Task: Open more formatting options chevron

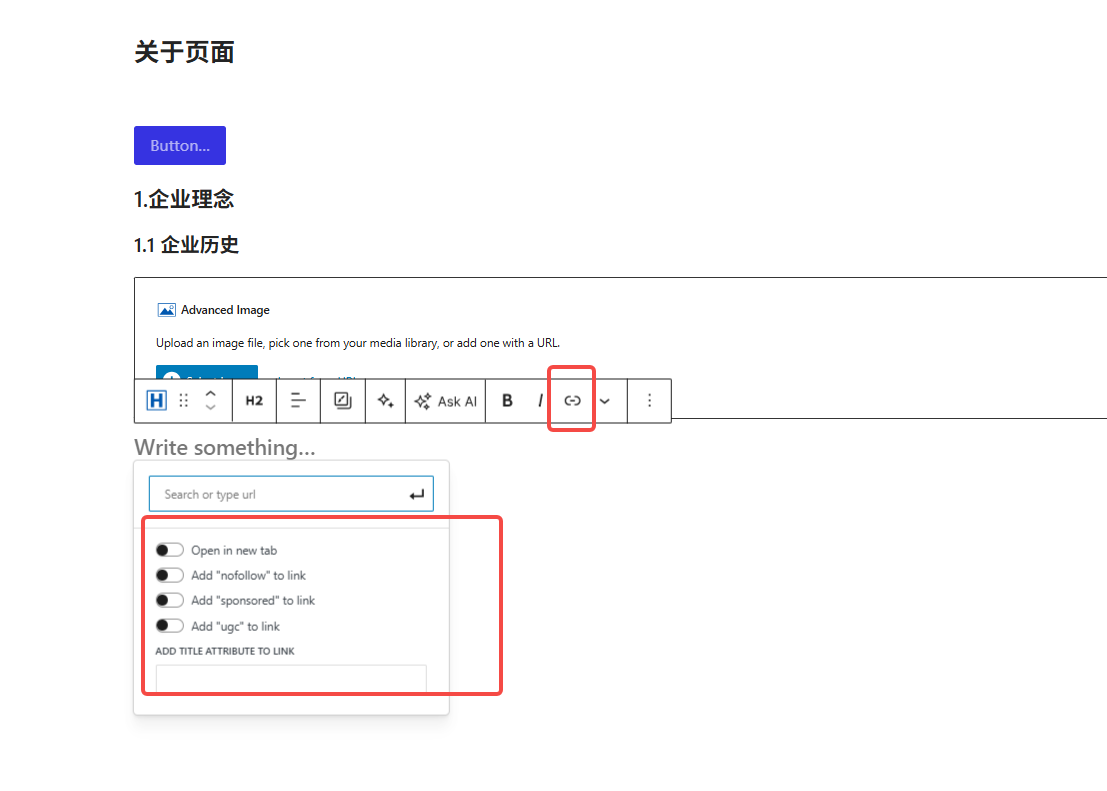Action: point(604,400)
